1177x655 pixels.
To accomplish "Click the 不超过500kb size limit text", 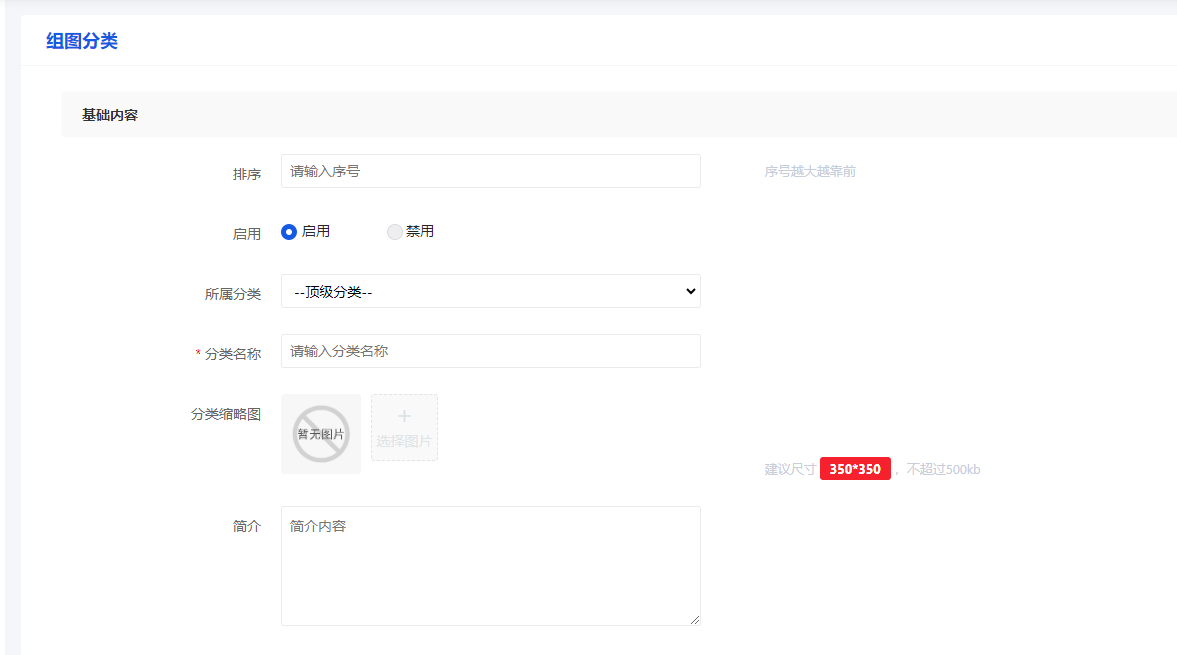I will coord(943,470).
